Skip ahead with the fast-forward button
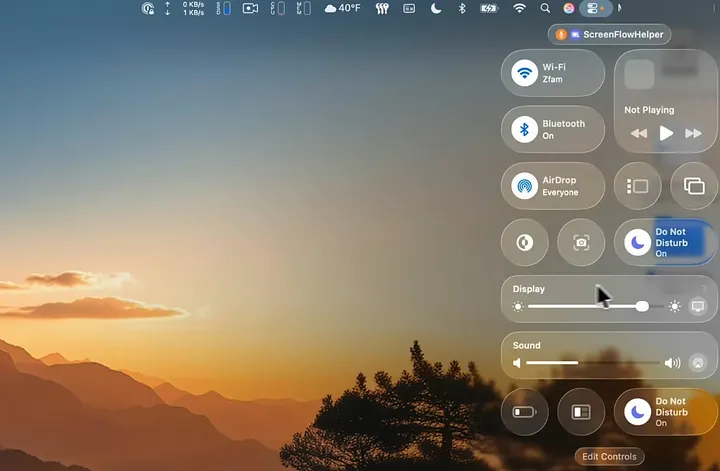Viewport: 720px width, 471px height. (x=693, y=134)
